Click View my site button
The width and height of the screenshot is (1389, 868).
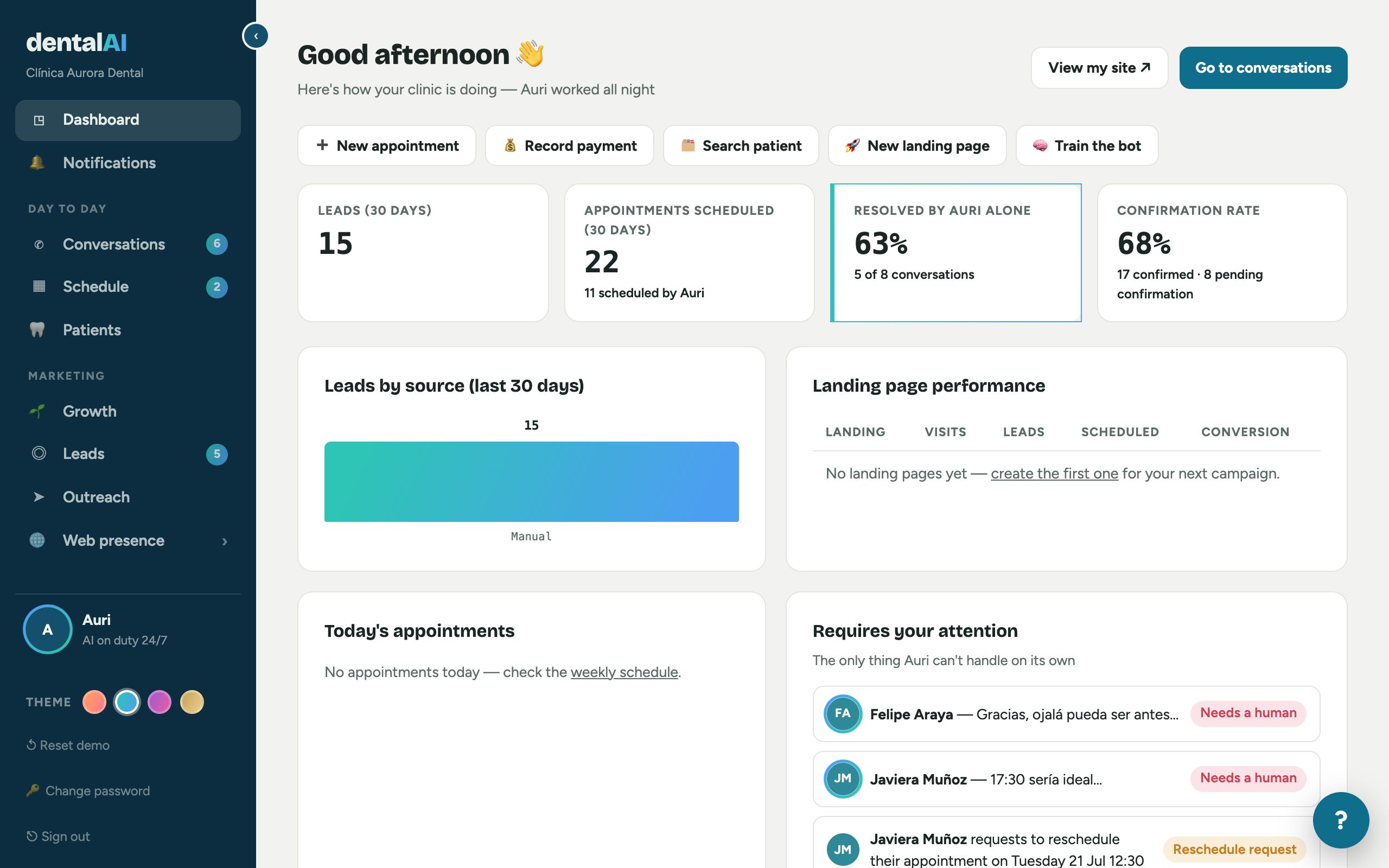click(1099, 68)
